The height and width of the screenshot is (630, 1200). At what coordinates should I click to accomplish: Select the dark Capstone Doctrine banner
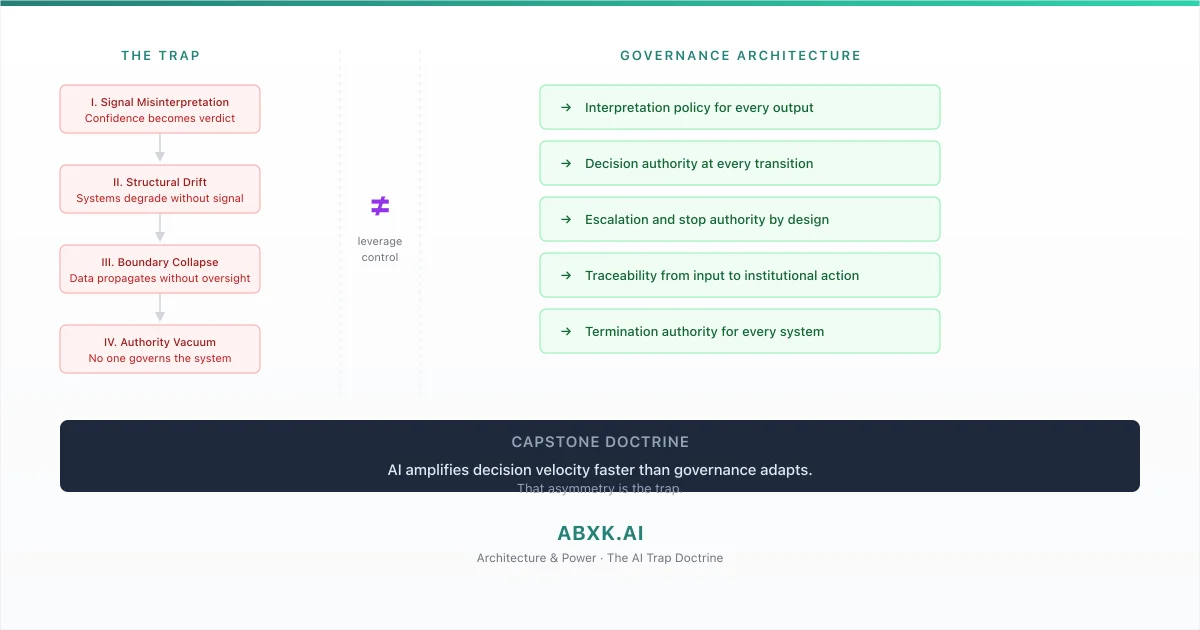click(600, 455)
